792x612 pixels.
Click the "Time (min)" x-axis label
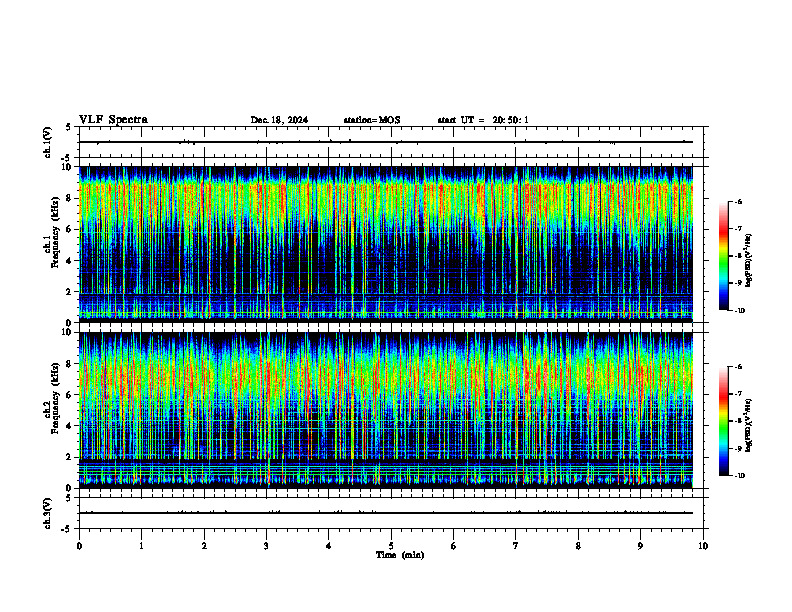(400, 555)
